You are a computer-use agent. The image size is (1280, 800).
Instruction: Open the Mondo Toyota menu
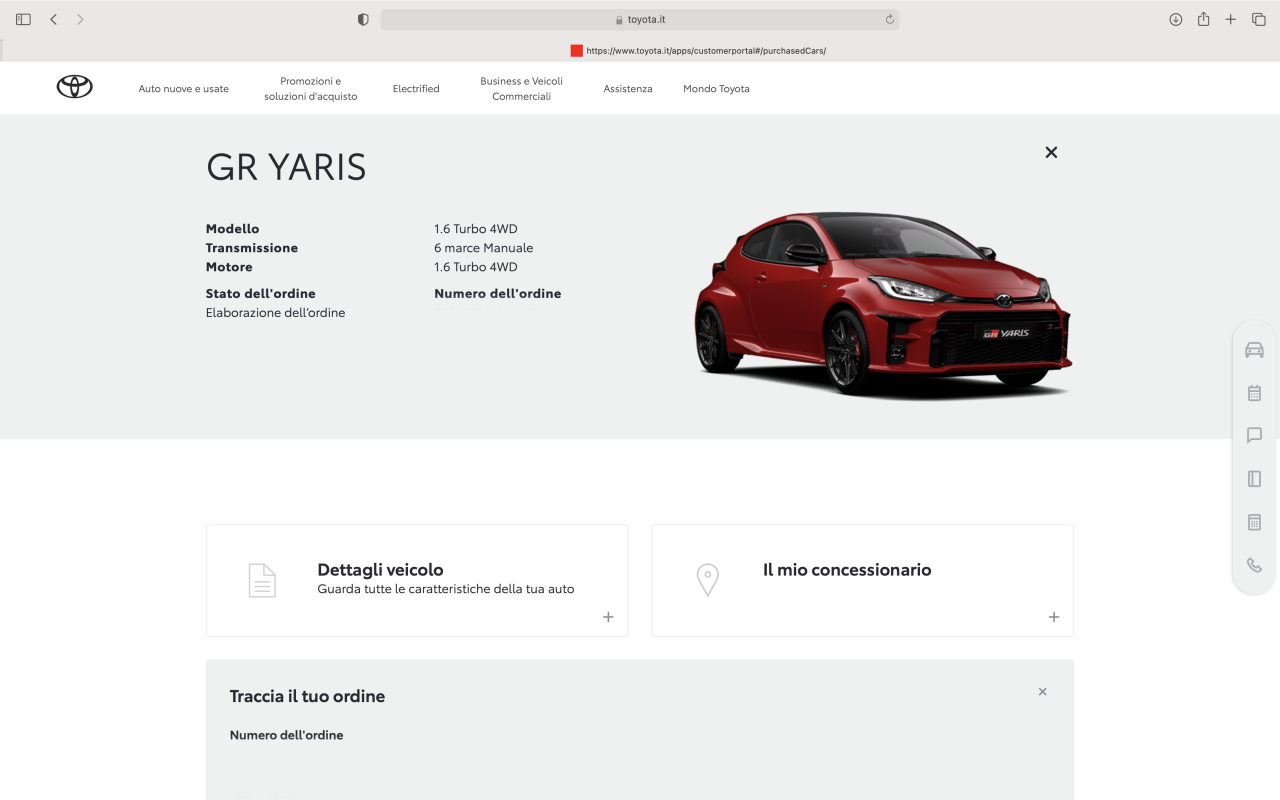point(716,89)
